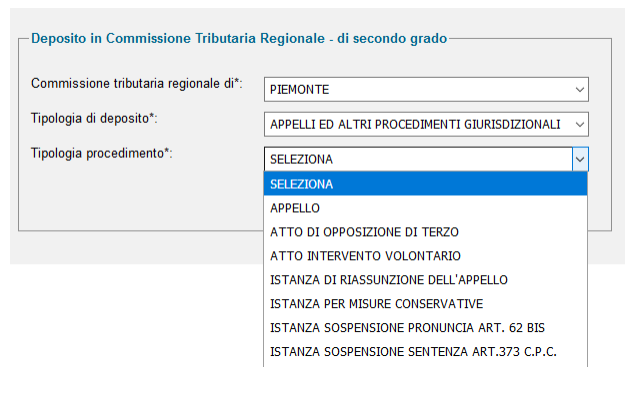Click the SELEZIONA value in procedimento field
This screenshot has height=397, width=625.
click(x=301, y=159)
